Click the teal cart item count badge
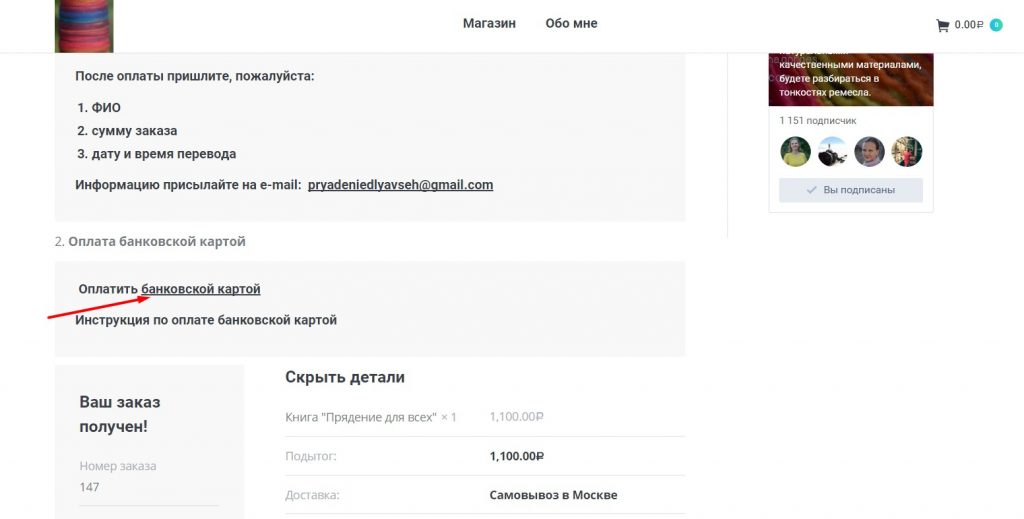The image size is (1024, 519). pyautogui.click(x=996, y=25)
